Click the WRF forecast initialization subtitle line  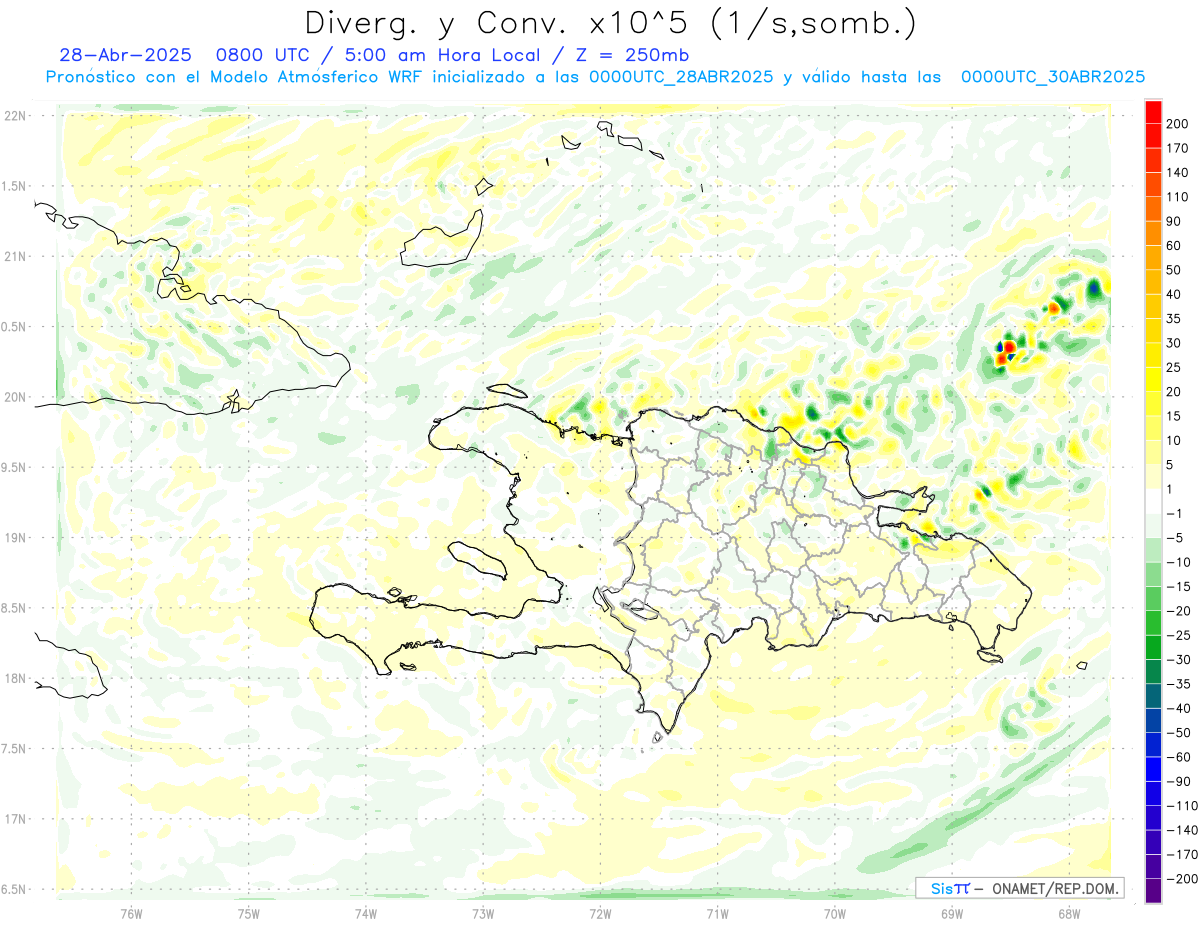595,77
